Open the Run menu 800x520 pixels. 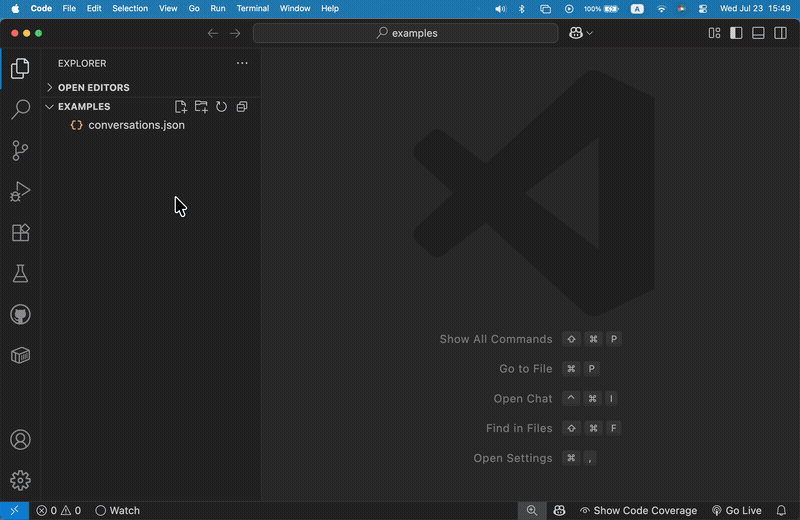coord(218,9)
